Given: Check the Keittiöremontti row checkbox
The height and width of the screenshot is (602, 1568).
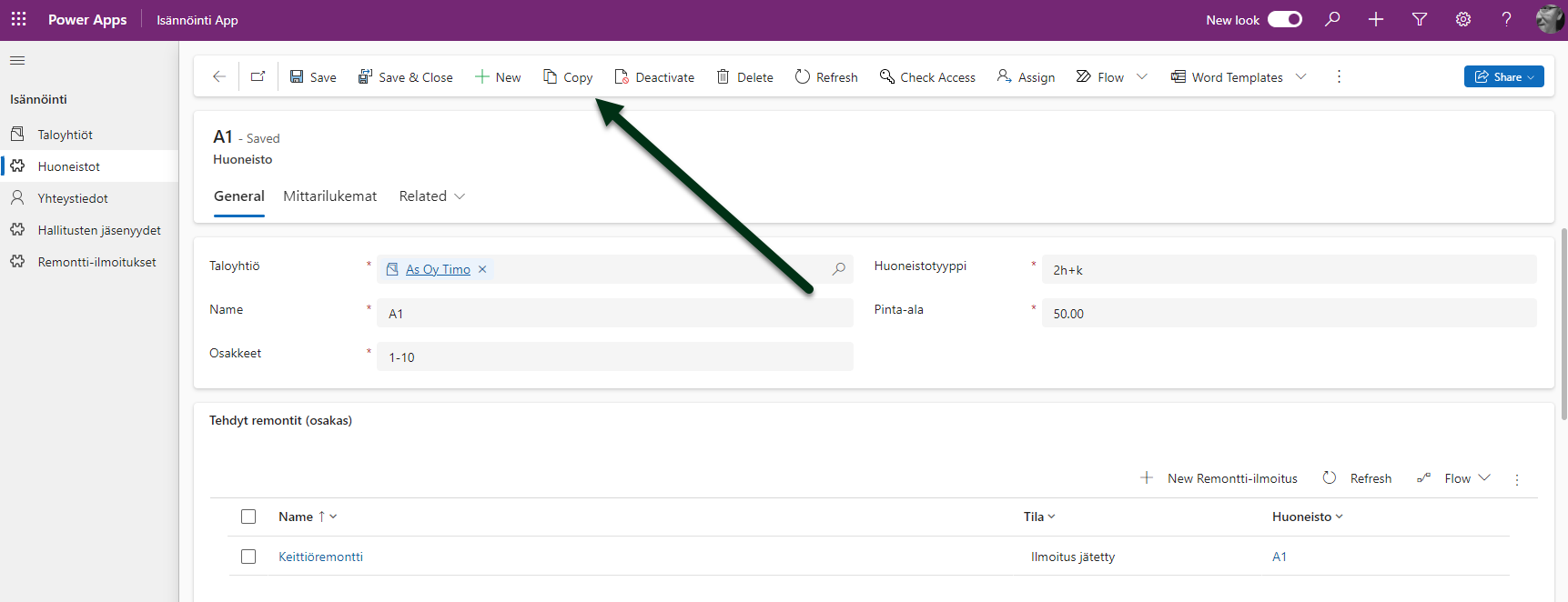Looking at the screenshot, I should [248, 557].
